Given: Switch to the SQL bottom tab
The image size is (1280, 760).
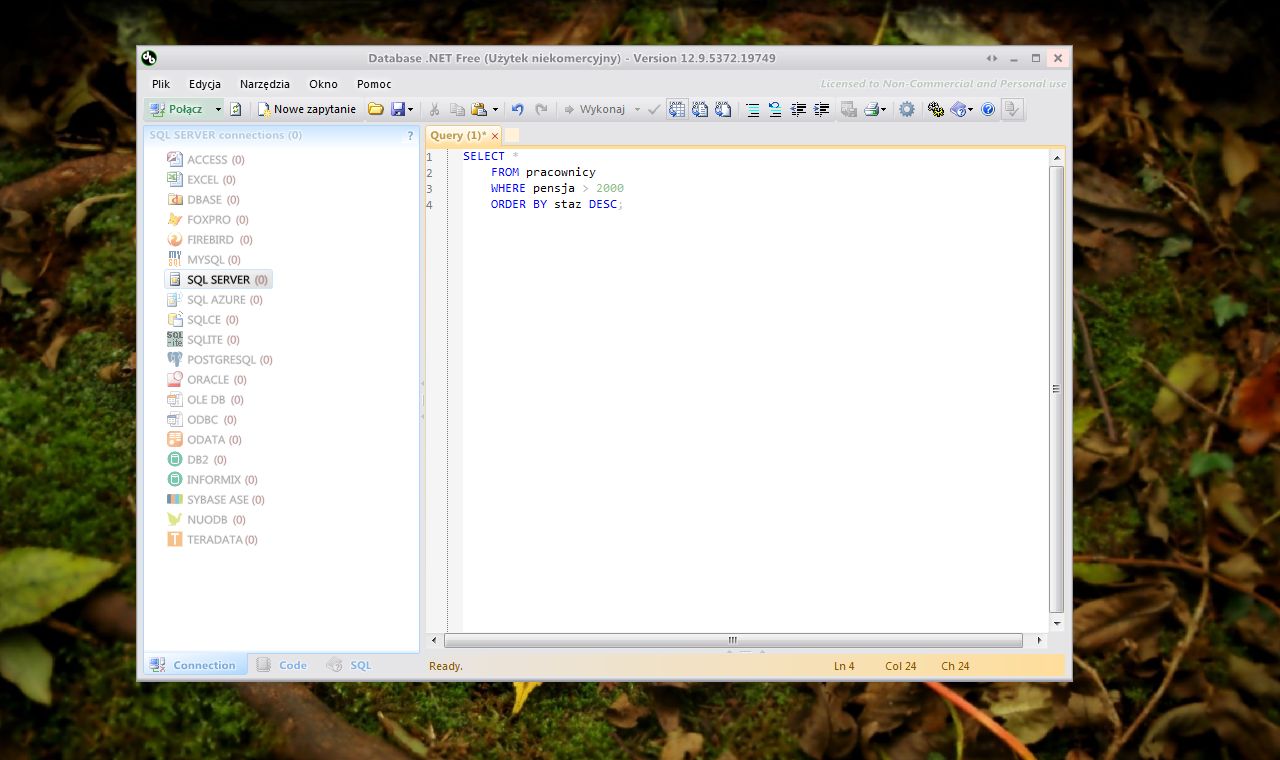Looking at the screenshot, I should tap(350, 665).
